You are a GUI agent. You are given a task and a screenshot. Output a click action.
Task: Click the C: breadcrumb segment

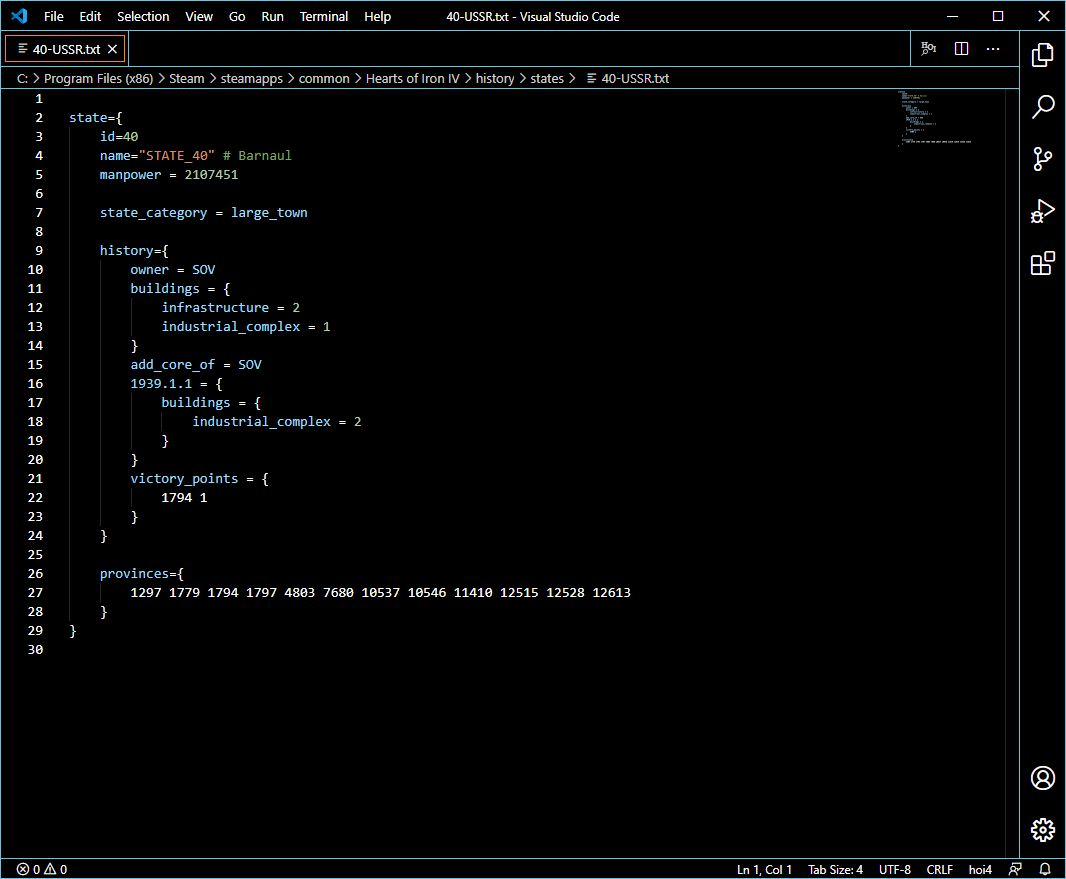22,78
